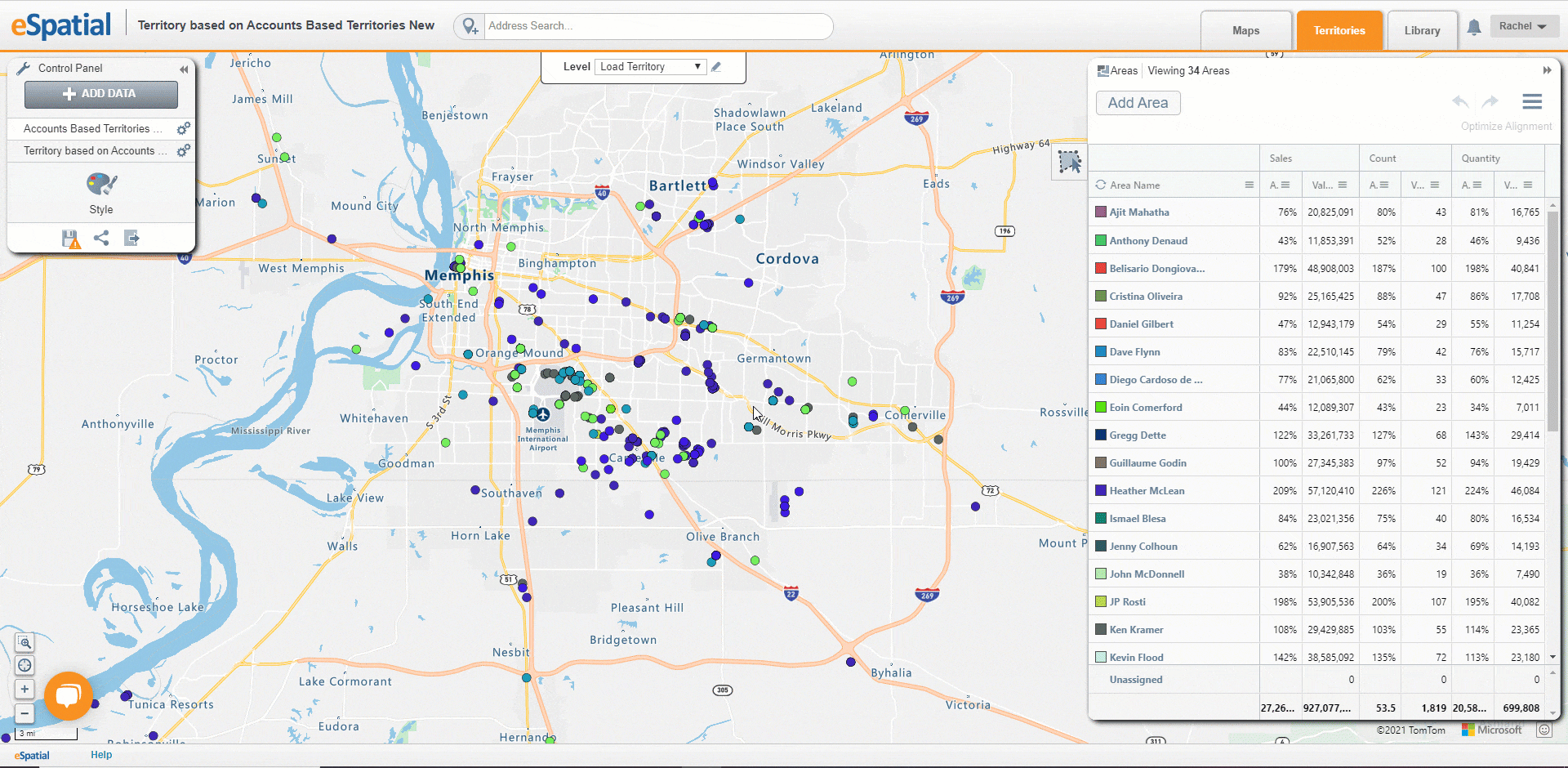
Task: Select the Dave Flynn area row
Action: (1317, 351)
